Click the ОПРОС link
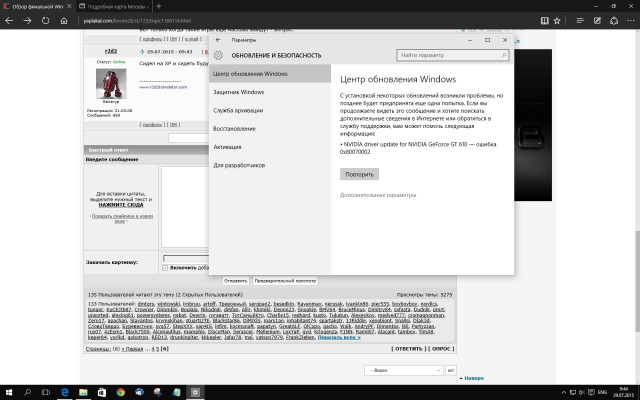Screen dimensions: 640x400 (441, 349)
